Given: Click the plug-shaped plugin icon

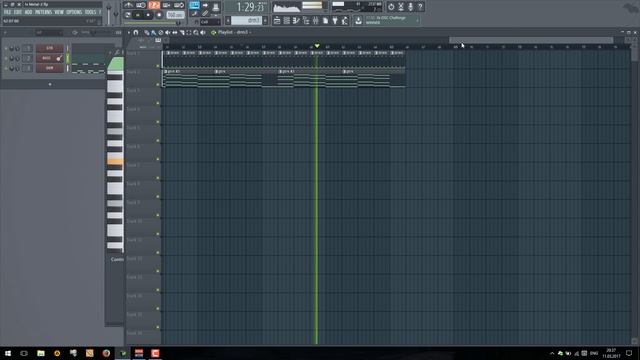Looking at the screenshot, I should 335,20.
